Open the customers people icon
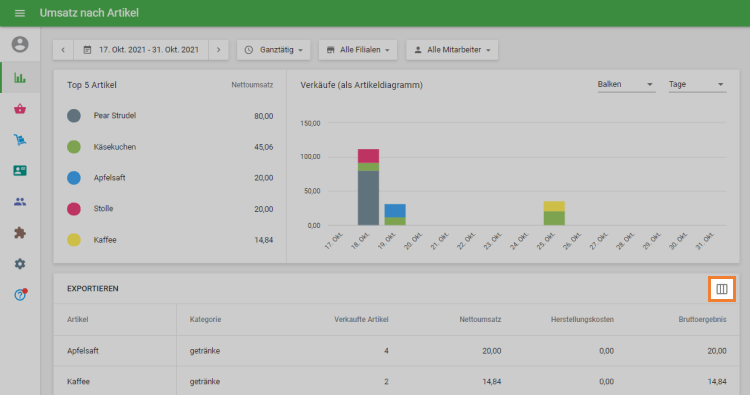750x395 pixels. click(x=20, y=202)
